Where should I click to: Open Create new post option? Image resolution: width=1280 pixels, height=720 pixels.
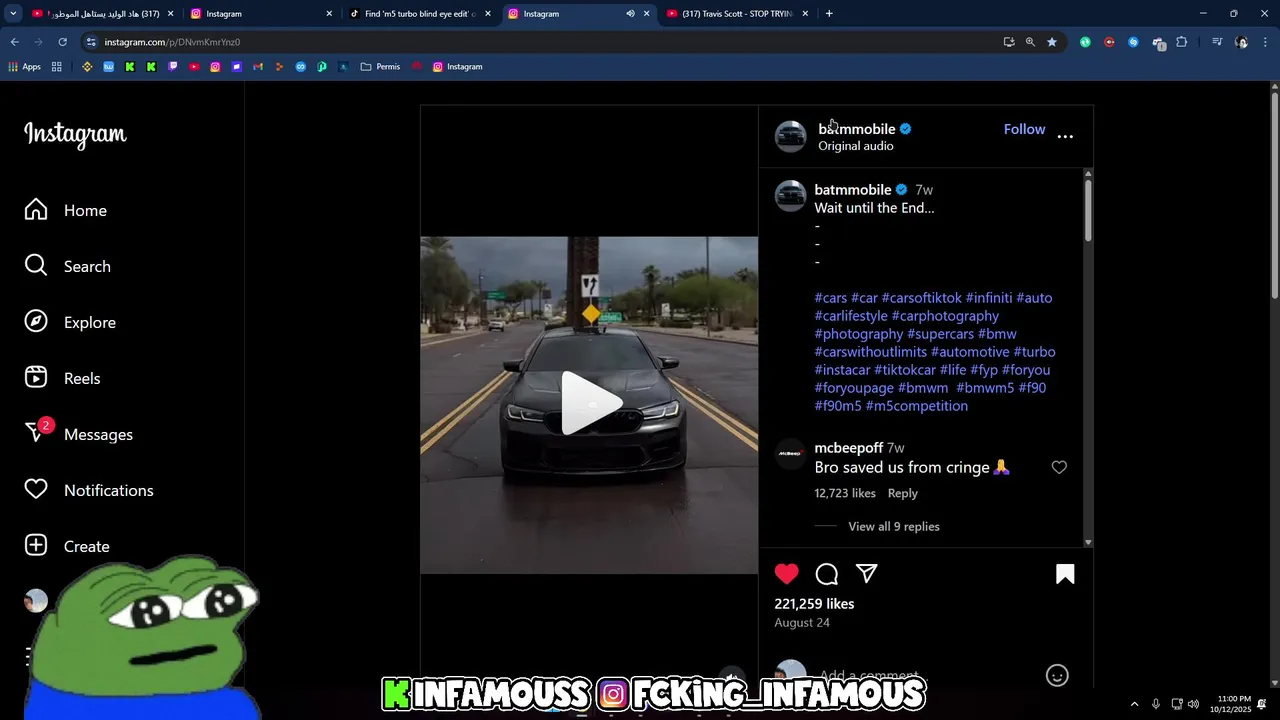pyautogui.click(x=67, y=546)
